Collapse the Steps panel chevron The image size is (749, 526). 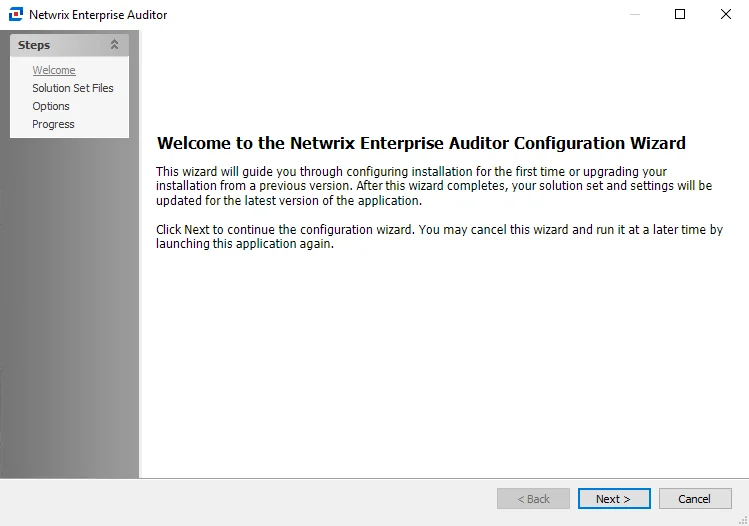(x=114, y=45)
